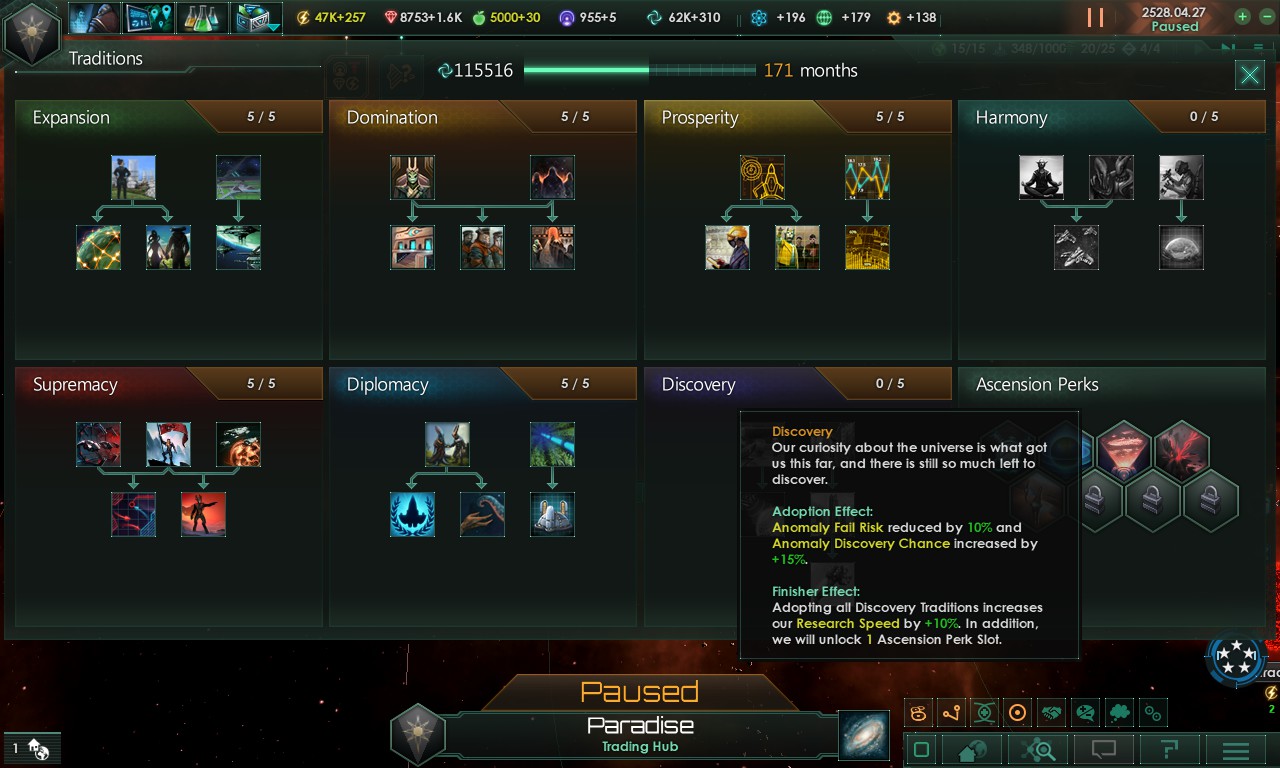Image resolution: width=1280 pixels, height=768 pixels.
Task: Open the help question mark button
Action: [1169, 750]
